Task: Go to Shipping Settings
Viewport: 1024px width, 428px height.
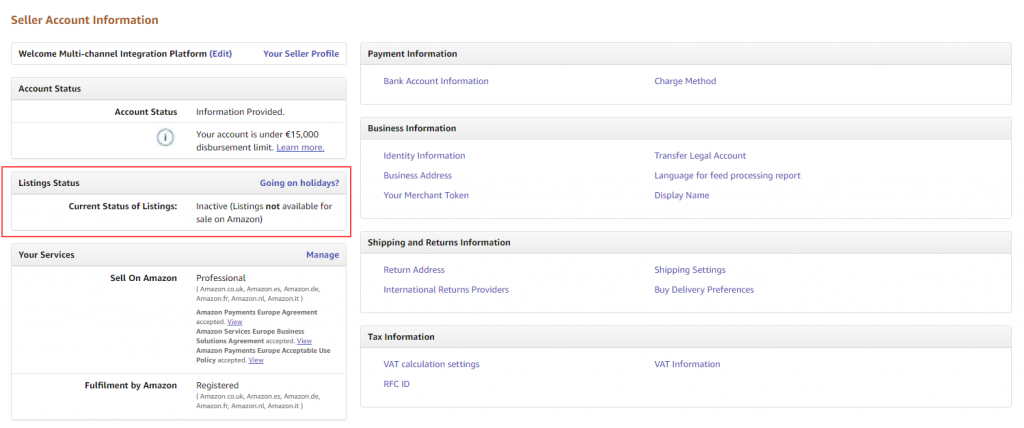Action: [689, 270]
